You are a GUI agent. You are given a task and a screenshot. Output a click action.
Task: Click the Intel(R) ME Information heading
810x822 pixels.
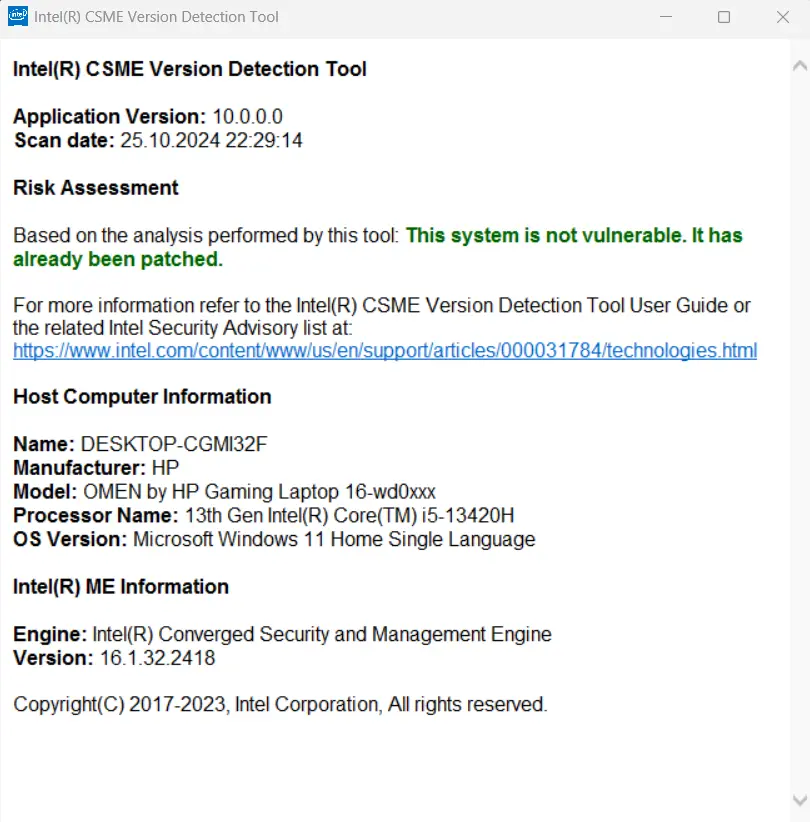(x=121, y=587)
